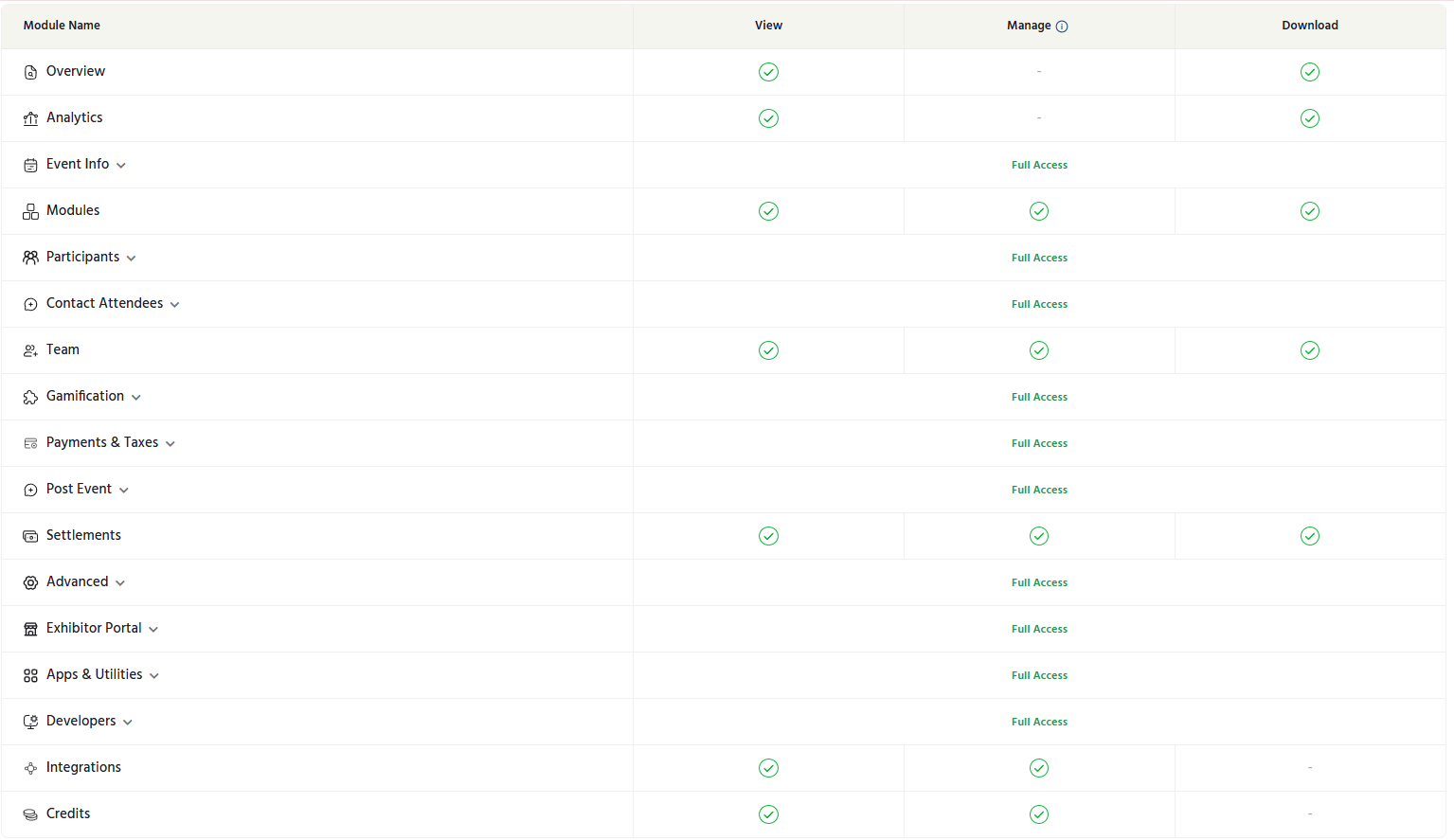Click the Exhibitor Portal booth icon
Screen dimensions: 1454x840
coord(30,629)
